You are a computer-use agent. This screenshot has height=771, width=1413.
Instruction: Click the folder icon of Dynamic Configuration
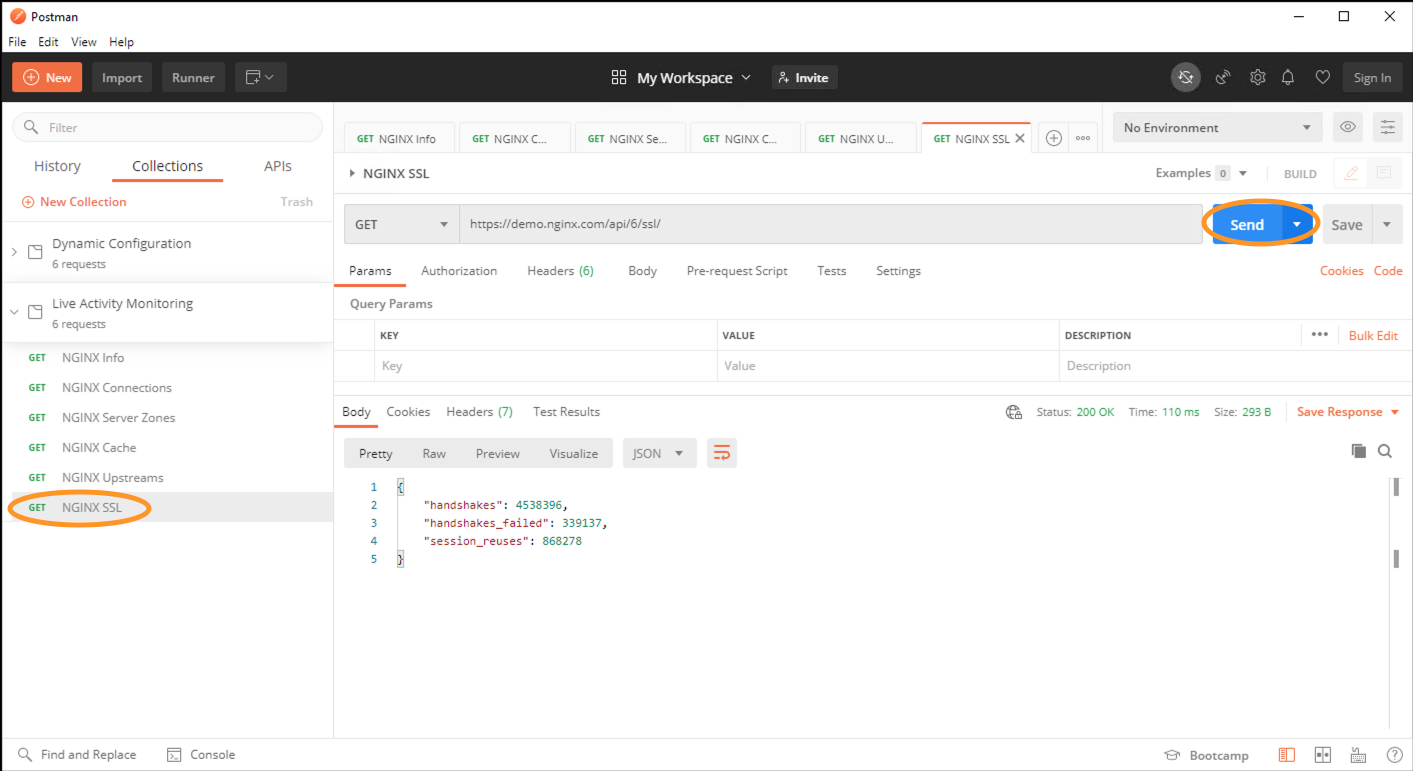pos(35,252)
